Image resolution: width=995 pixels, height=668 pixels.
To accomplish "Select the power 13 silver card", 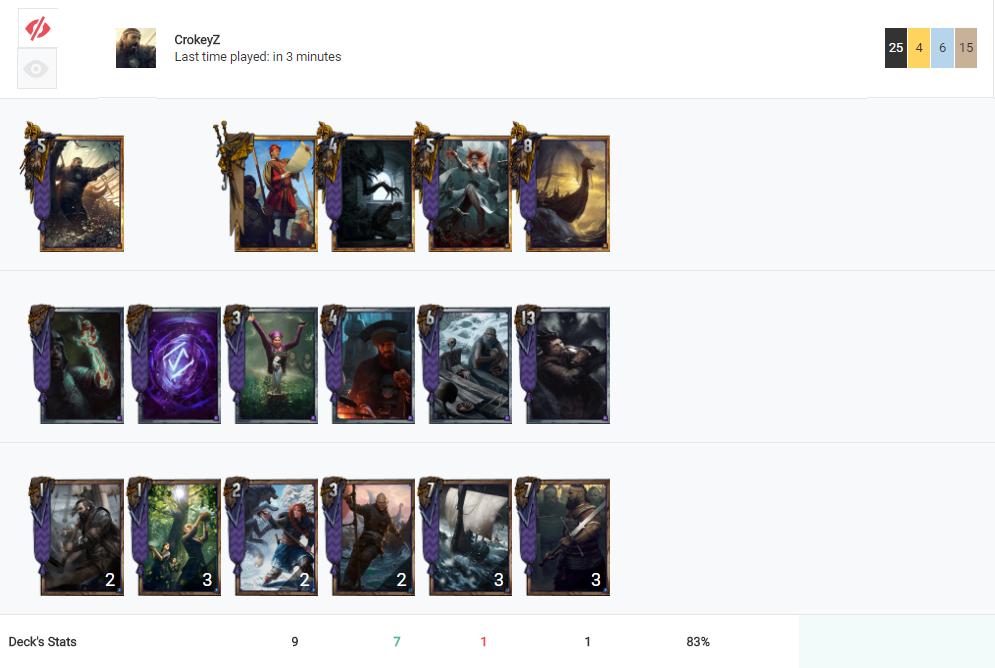I will pyautogui.click(x=563, y=364).
